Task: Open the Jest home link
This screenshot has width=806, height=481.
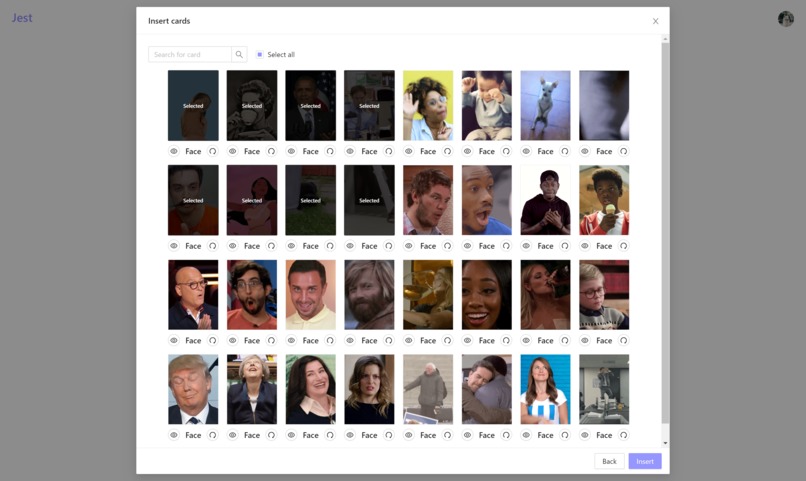Action: 22,17
